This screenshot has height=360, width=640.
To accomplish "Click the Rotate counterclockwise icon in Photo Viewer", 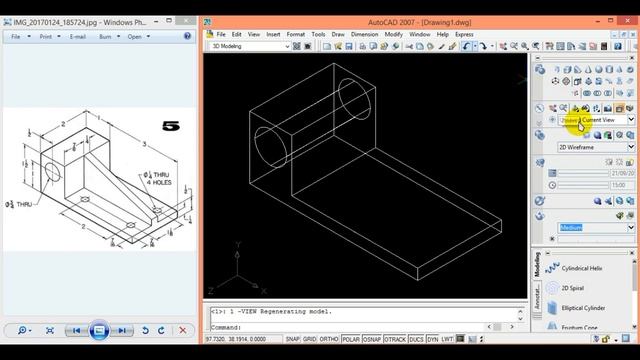I will tap(145, 330).
